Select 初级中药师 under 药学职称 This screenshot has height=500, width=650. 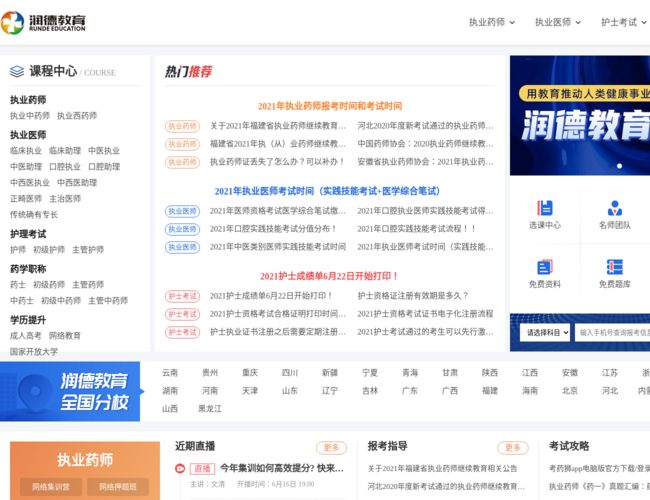click(61, 301)
